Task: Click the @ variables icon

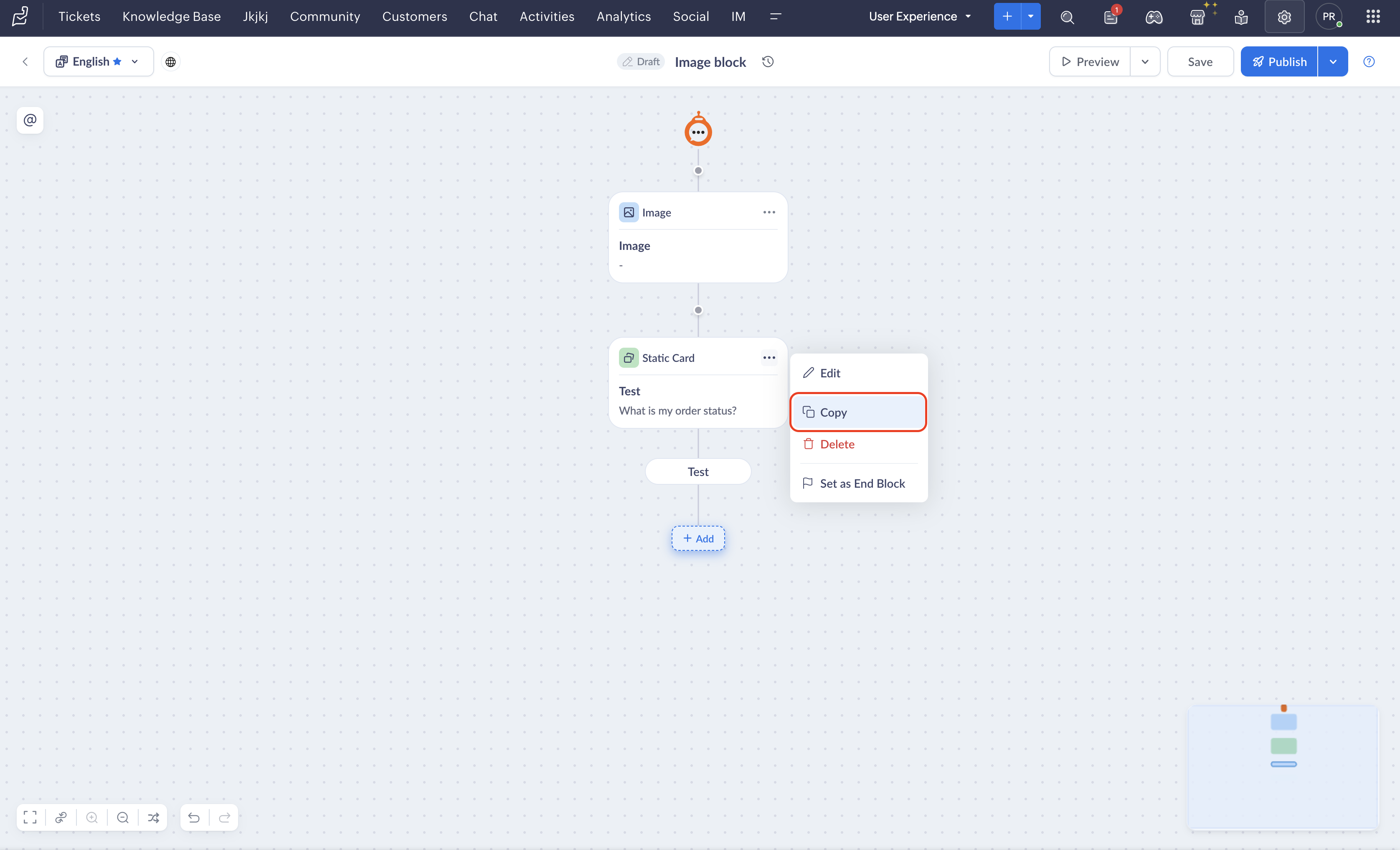Action: pyautogui.click(x=30, y=120)
